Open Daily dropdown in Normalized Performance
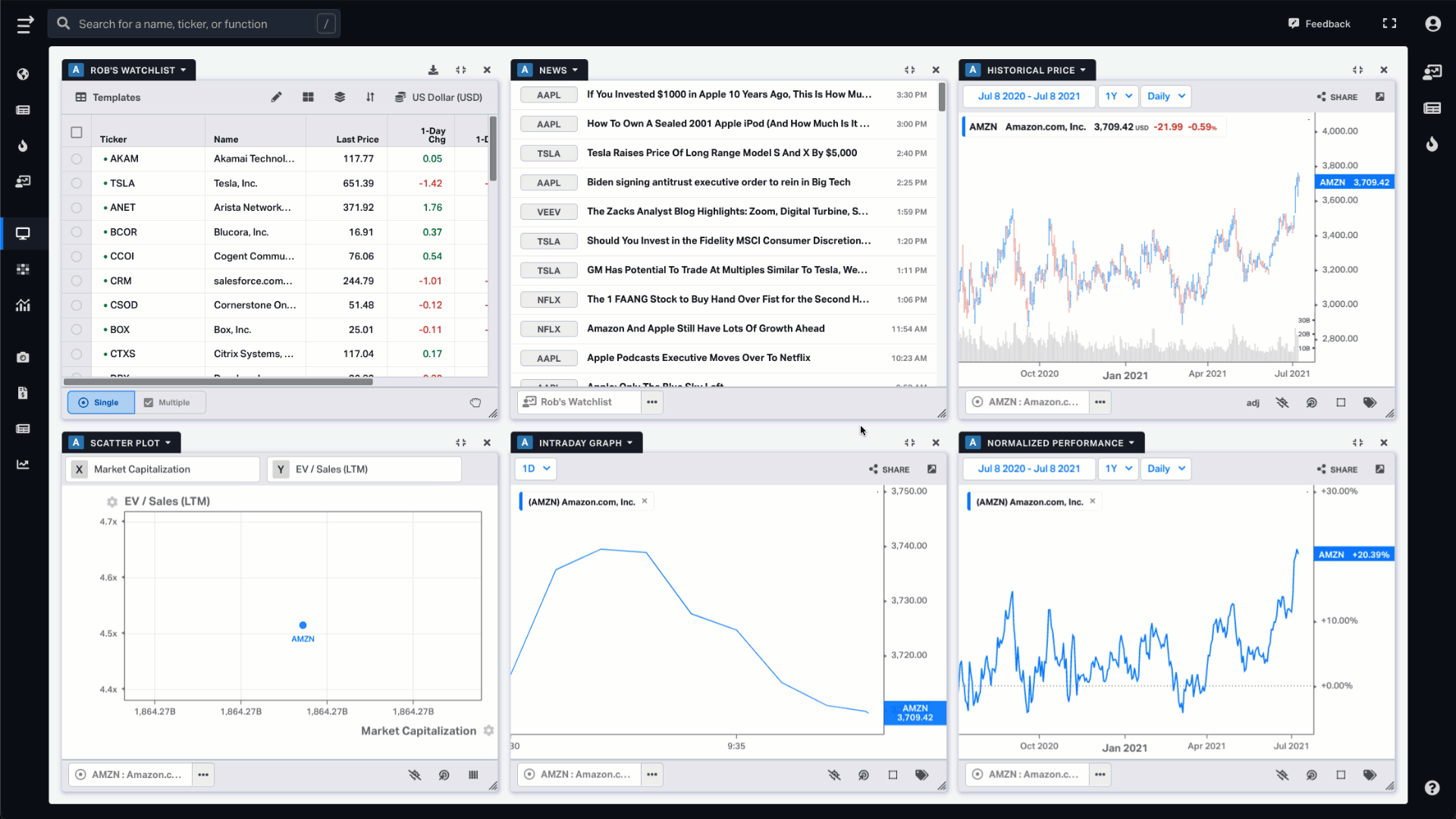The image size is (1456, 819). point(1166,469)
